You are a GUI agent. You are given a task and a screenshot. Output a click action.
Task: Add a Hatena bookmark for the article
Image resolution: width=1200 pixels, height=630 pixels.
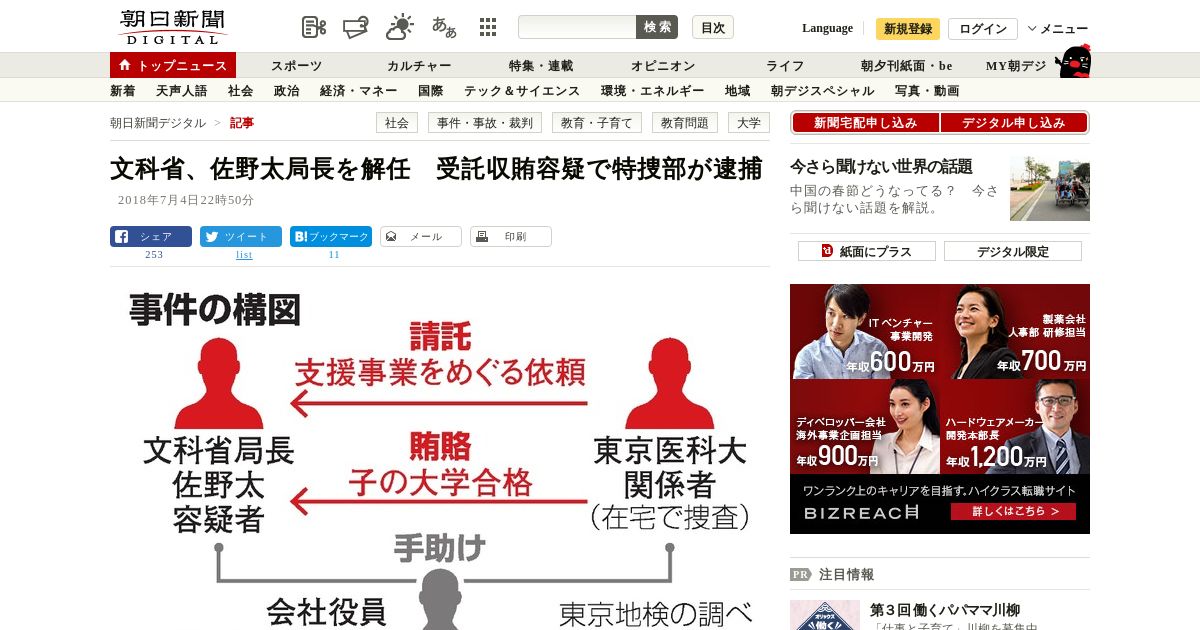(331, 237)
